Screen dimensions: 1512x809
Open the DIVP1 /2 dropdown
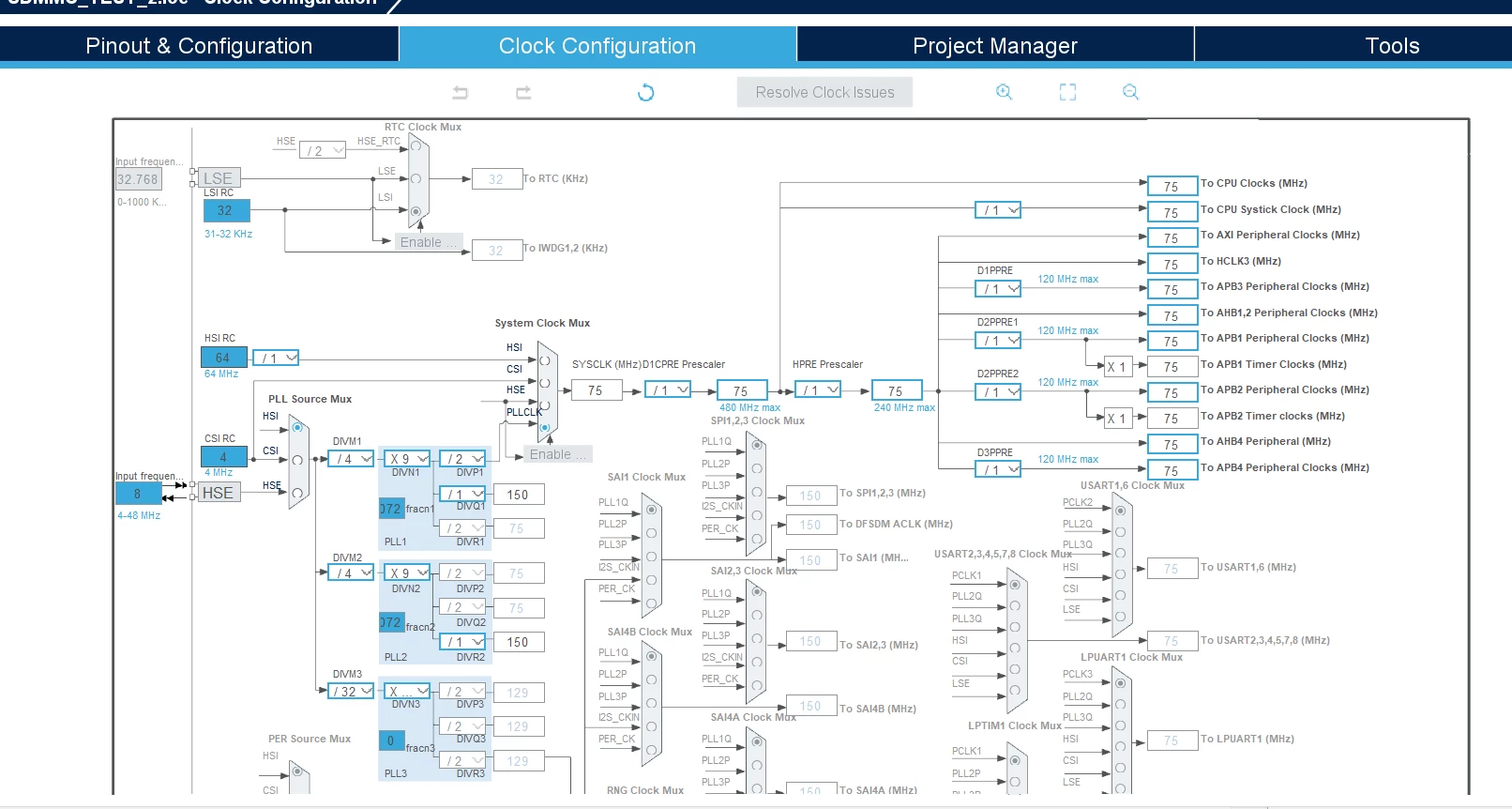point(462,459)
